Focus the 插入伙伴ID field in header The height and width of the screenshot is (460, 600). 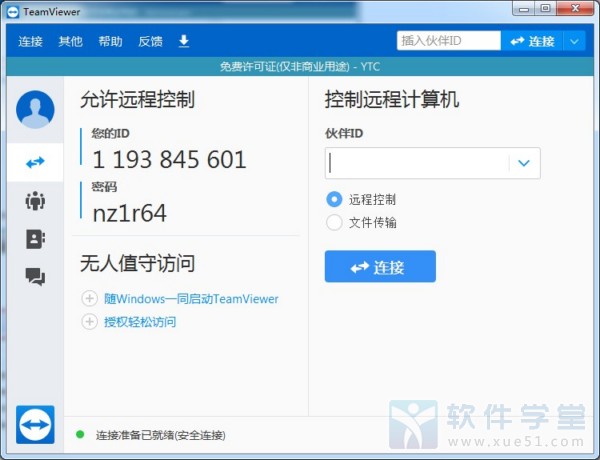(448, 41)
